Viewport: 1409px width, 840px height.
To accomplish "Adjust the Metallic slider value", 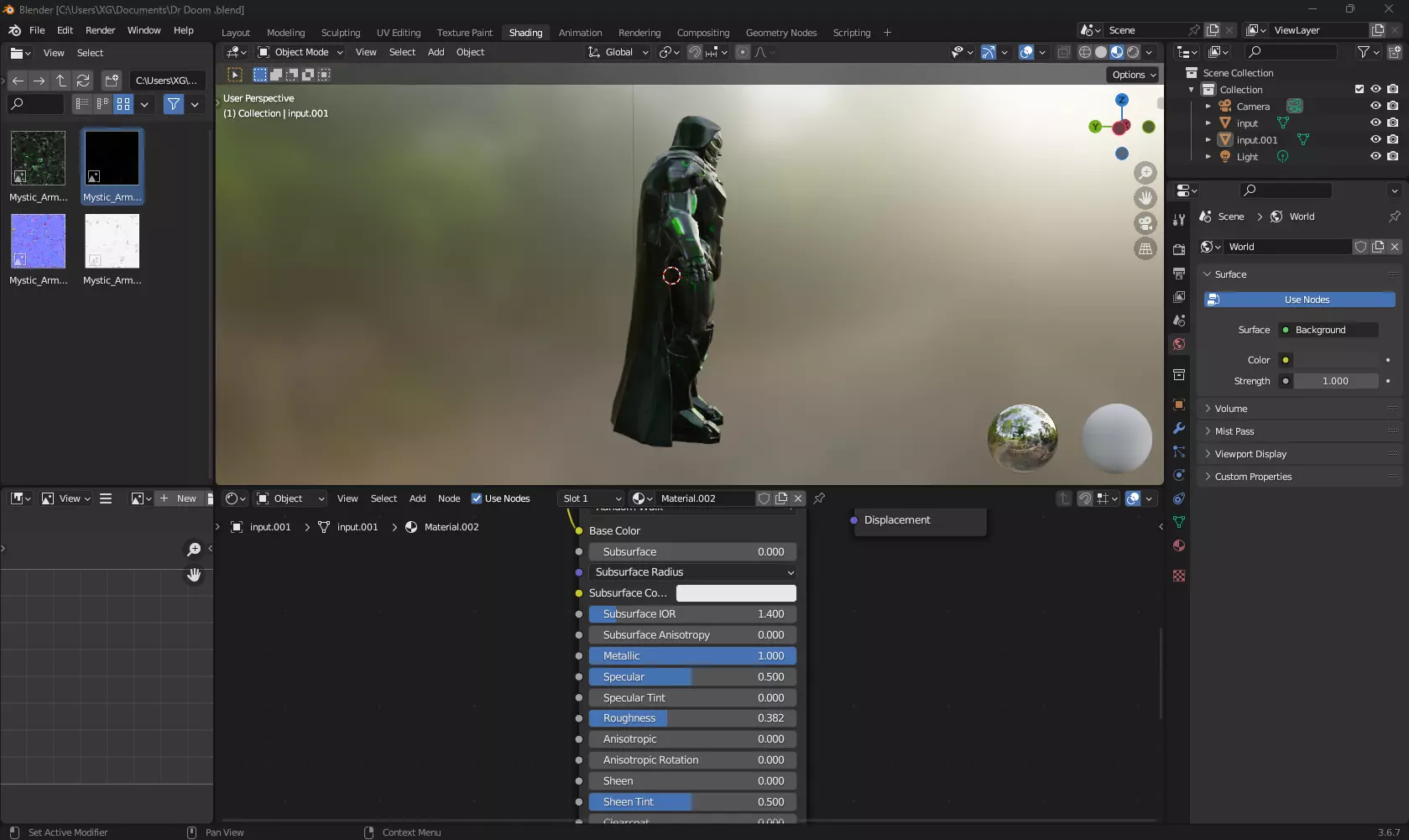I will tap(692, 656).
